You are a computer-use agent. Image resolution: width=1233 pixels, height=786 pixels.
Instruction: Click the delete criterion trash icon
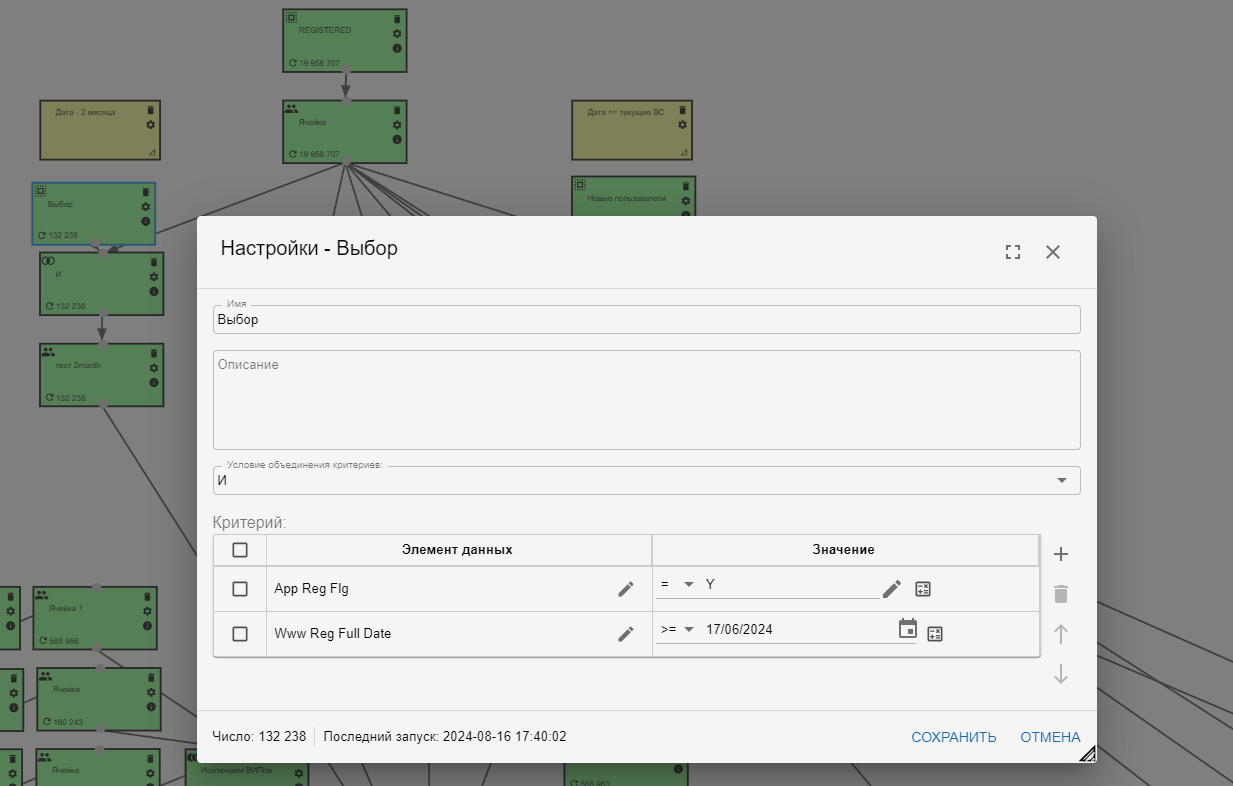[x=1061, y=594]
